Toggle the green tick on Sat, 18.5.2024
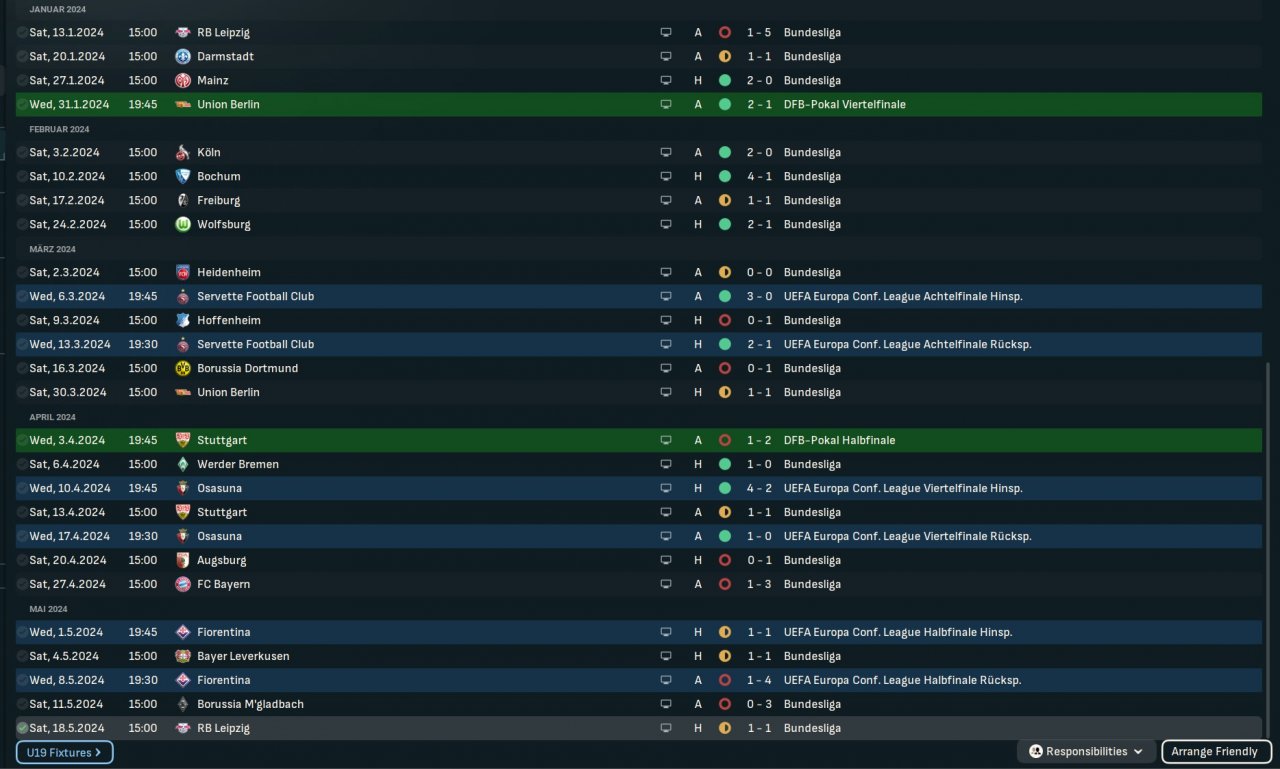This screenshot has width=1280, height=769. coord(22,728)
